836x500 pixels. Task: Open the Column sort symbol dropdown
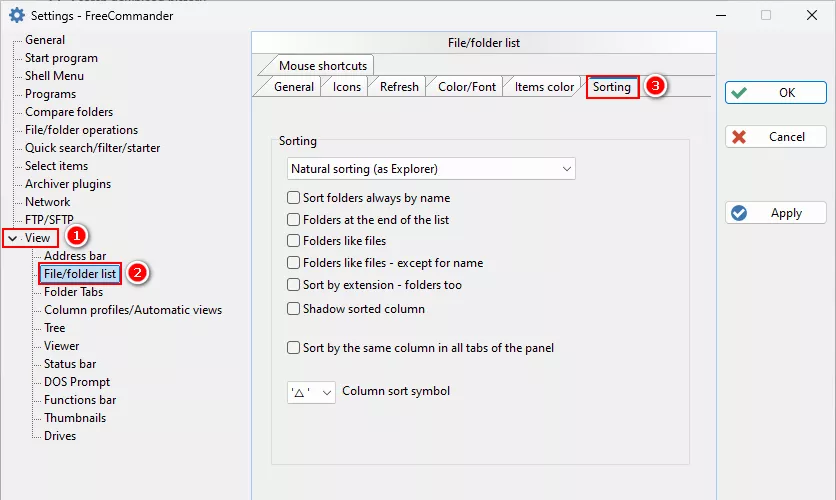pos(311,393)
